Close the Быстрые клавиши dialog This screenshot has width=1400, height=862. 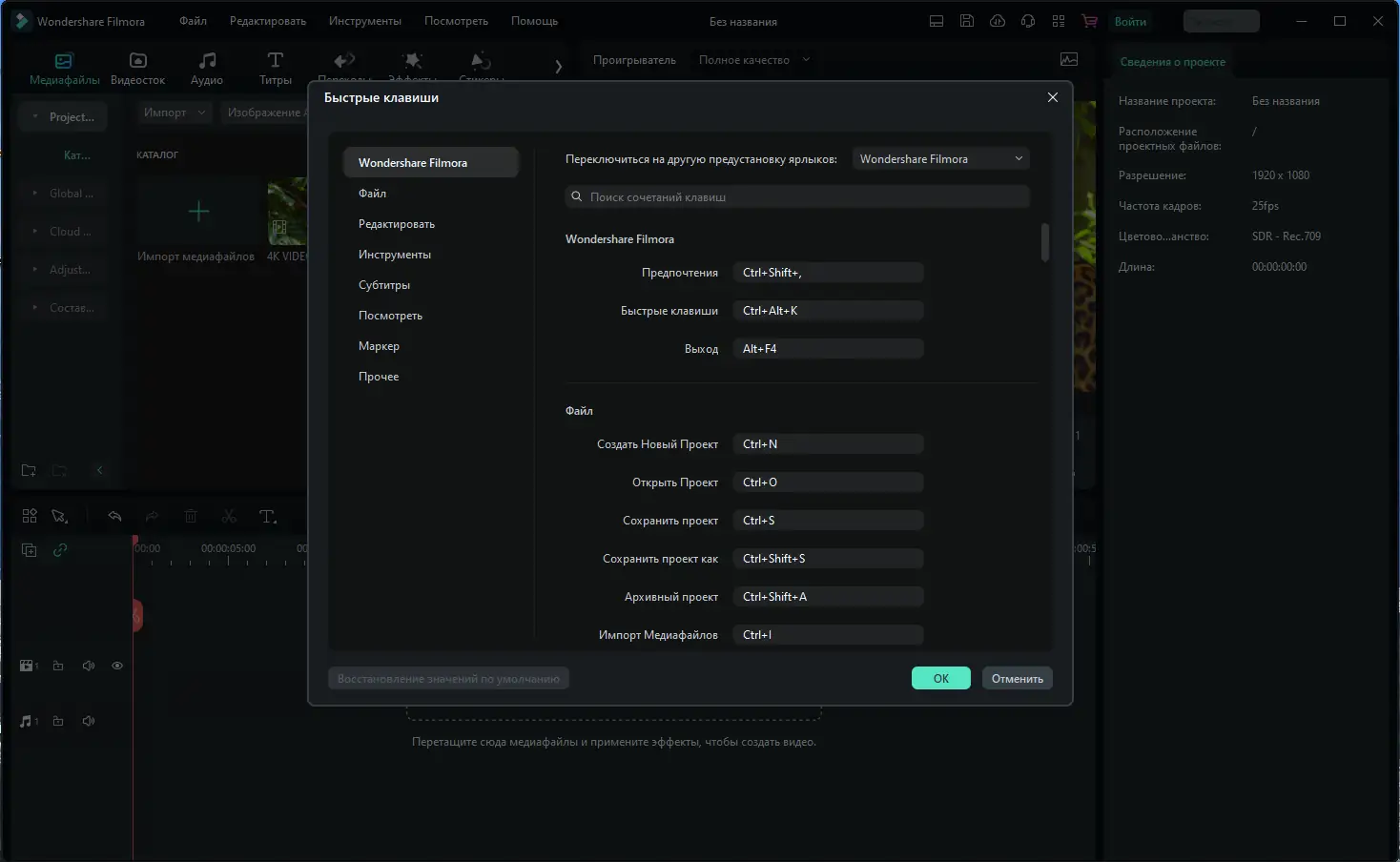pos(1053,97)
